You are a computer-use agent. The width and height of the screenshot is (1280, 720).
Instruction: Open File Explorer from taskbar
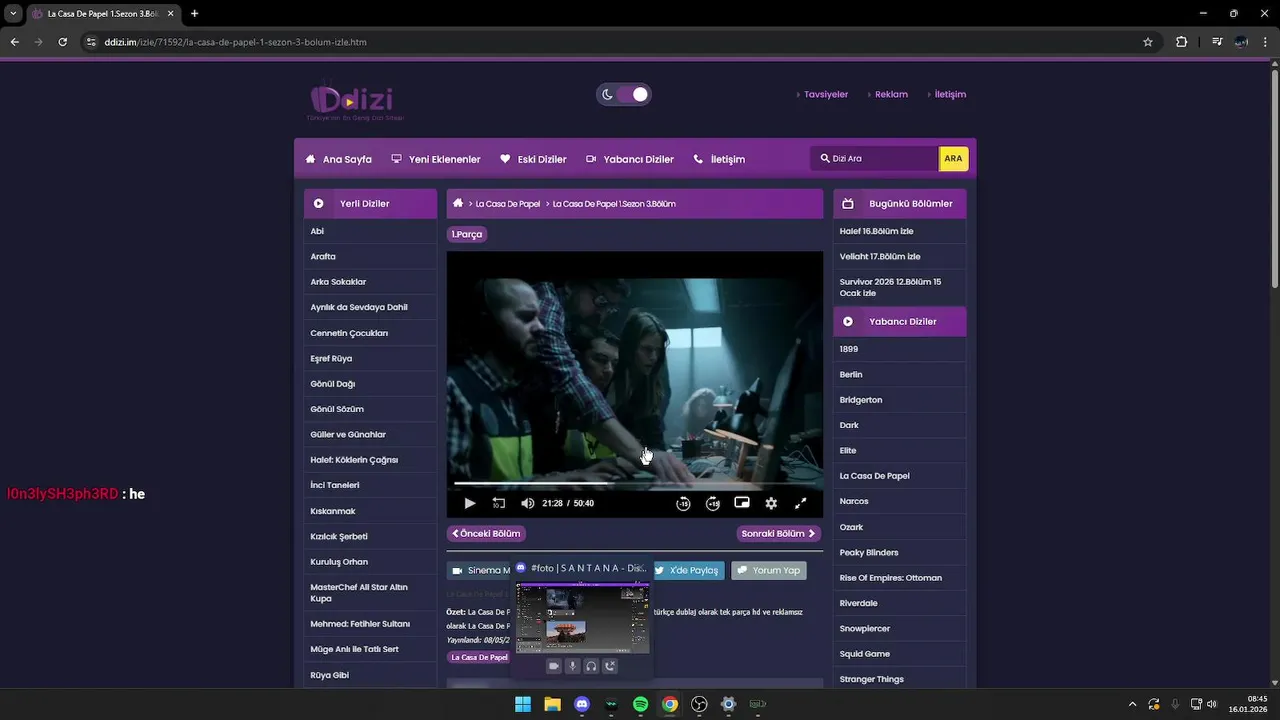coord(552,704)
